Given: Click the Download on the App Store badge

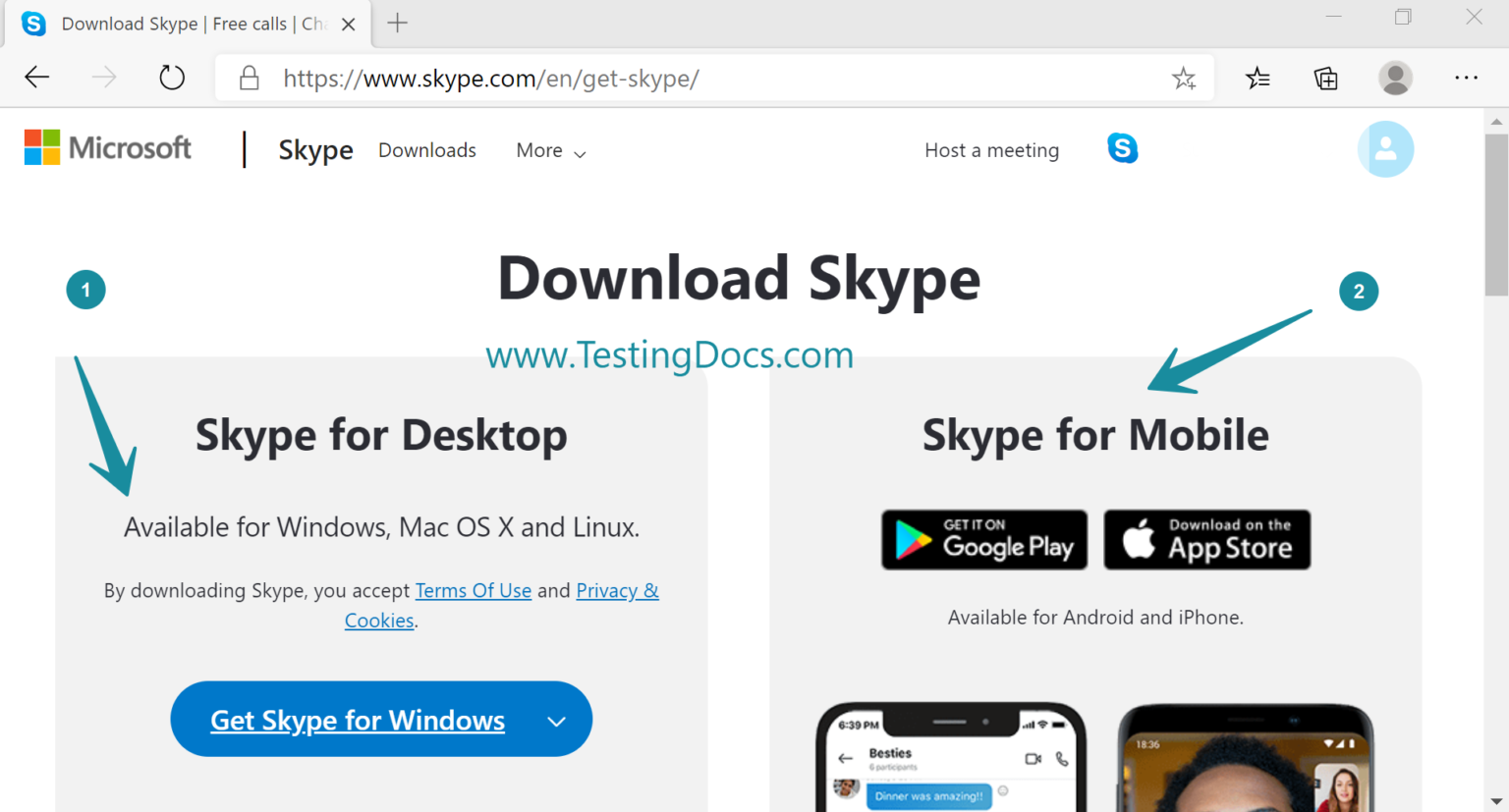Looking at the screenshot, I should (x=1206, y=539).
